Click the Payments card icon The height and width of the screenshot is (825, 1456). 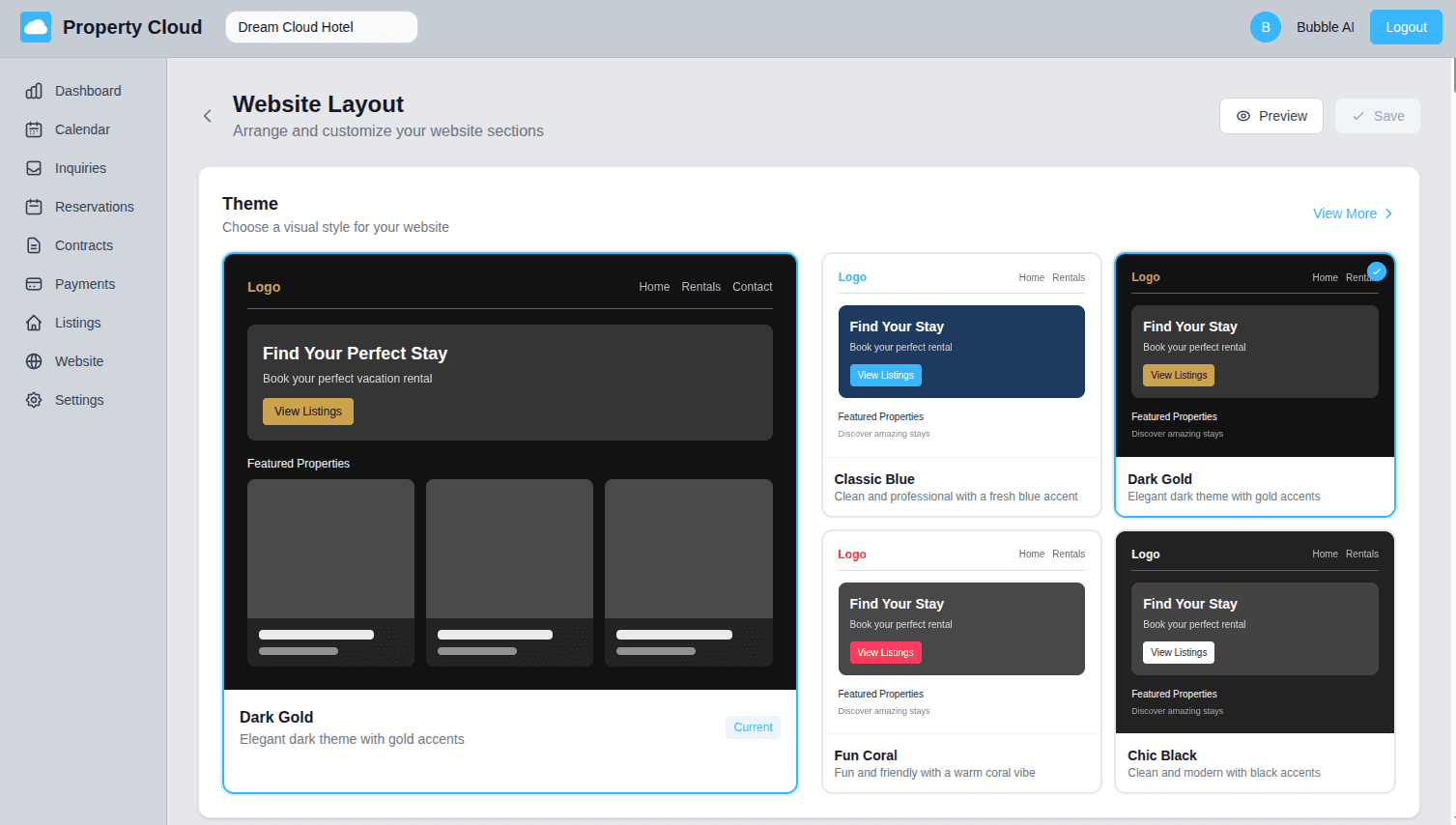click(34, 284)
